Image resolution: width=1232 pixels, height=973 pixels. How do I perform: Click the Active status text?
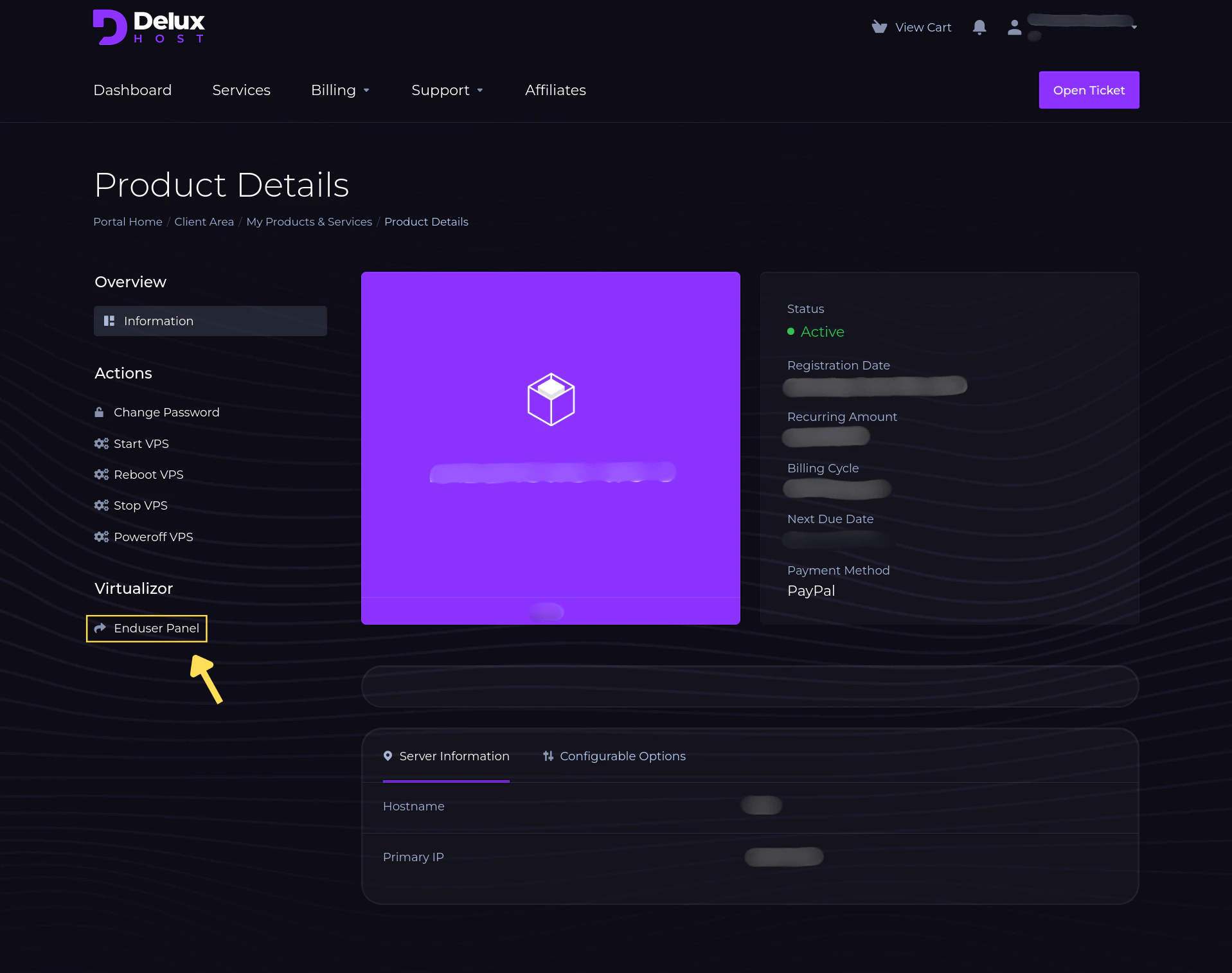822,332
